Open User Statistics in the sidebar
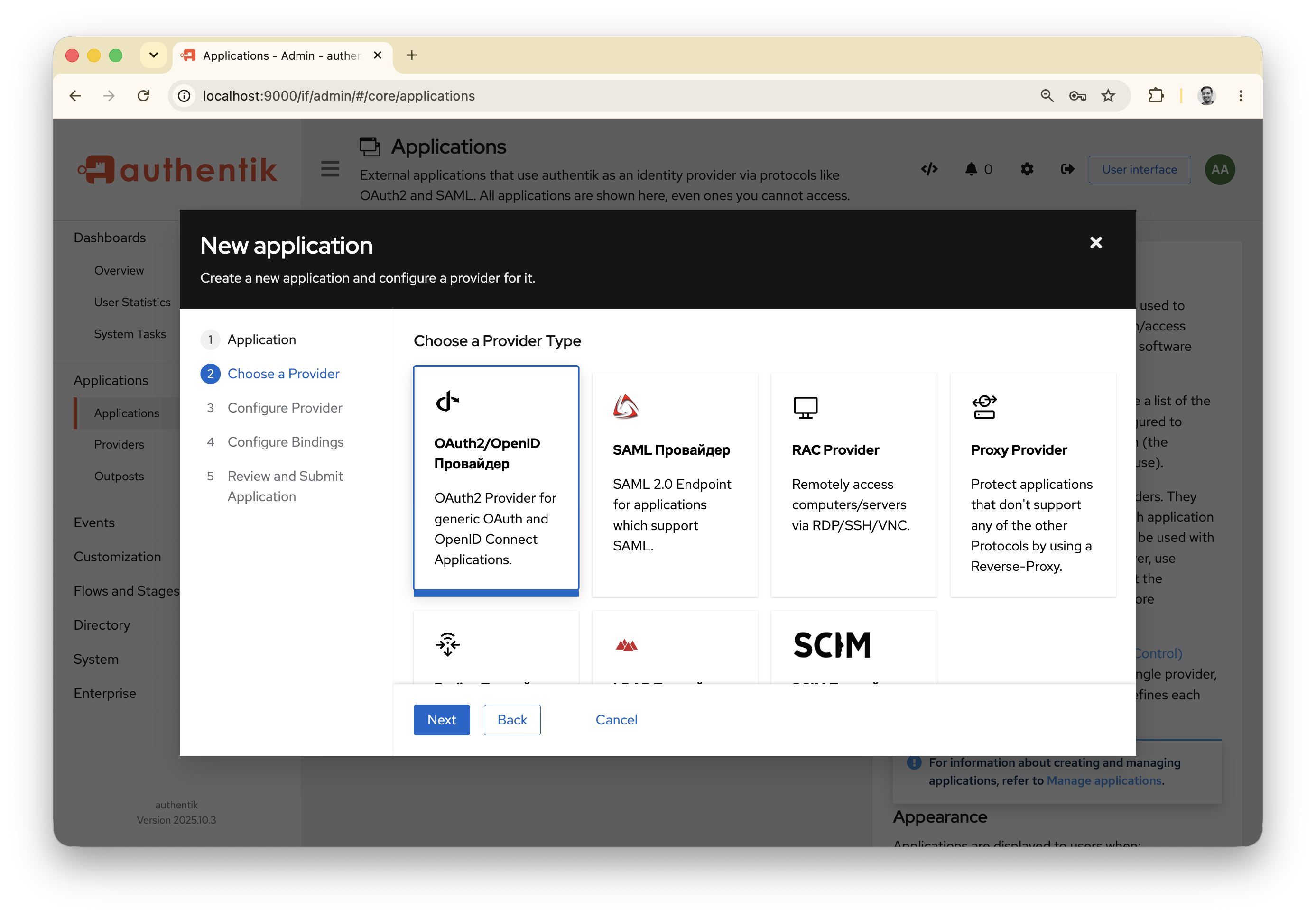This screenshot has width=1316, height=917. (x=132, y=302)
